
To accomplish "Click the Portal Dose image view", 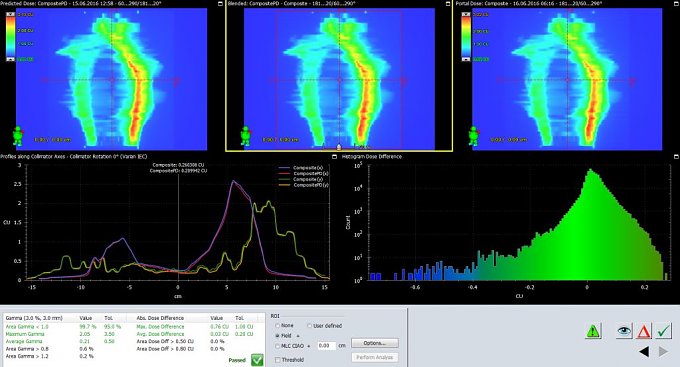I will point(567,79).
